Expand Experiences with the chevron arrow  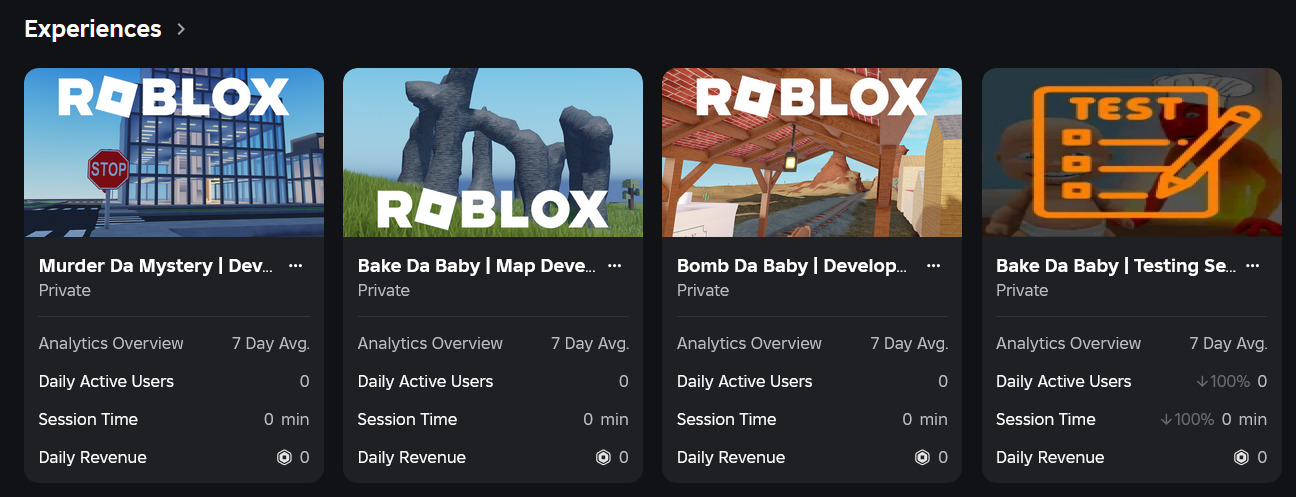click(181, 29)
